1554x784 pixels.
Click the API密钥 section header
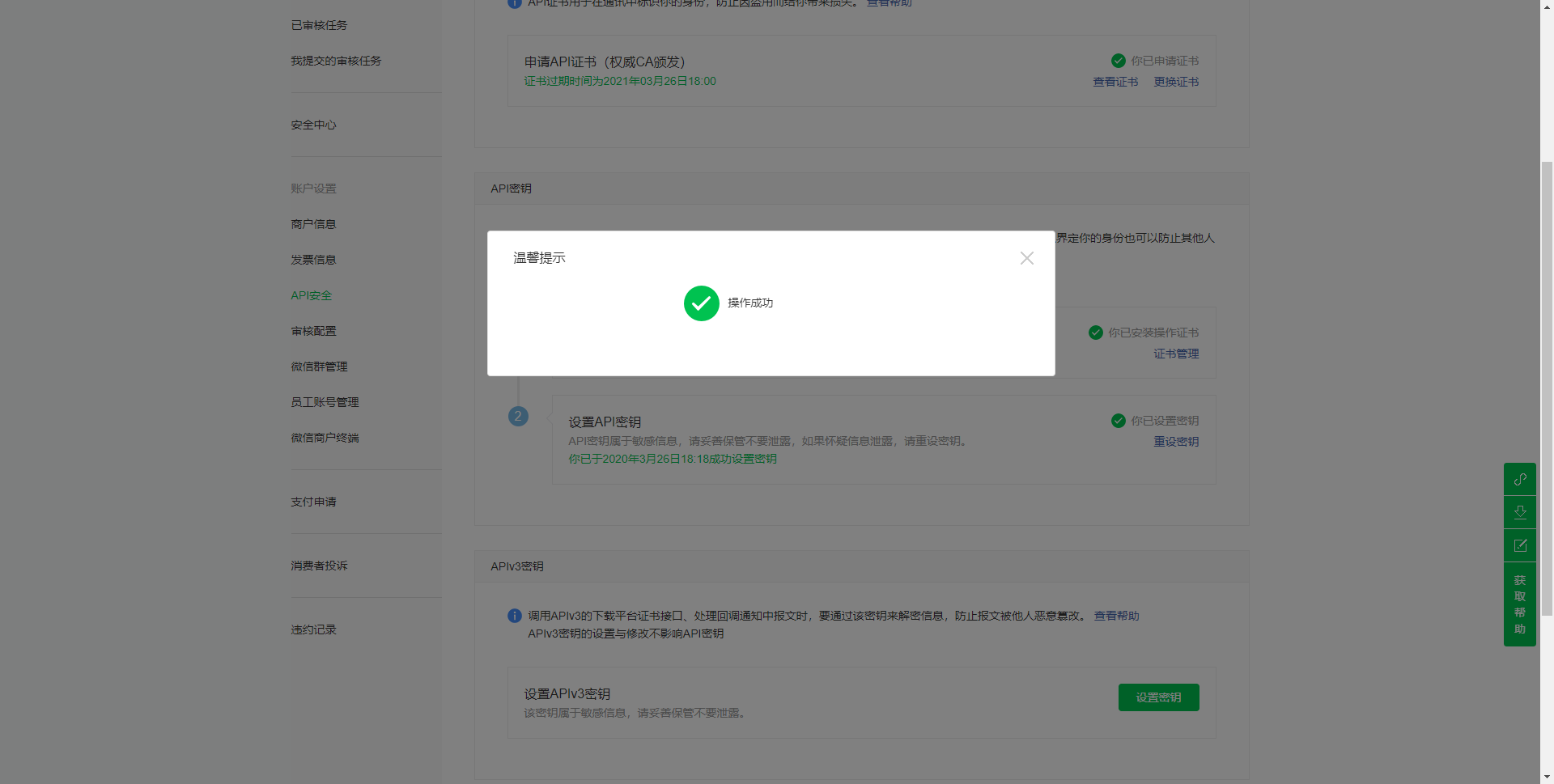pos(511,189)
